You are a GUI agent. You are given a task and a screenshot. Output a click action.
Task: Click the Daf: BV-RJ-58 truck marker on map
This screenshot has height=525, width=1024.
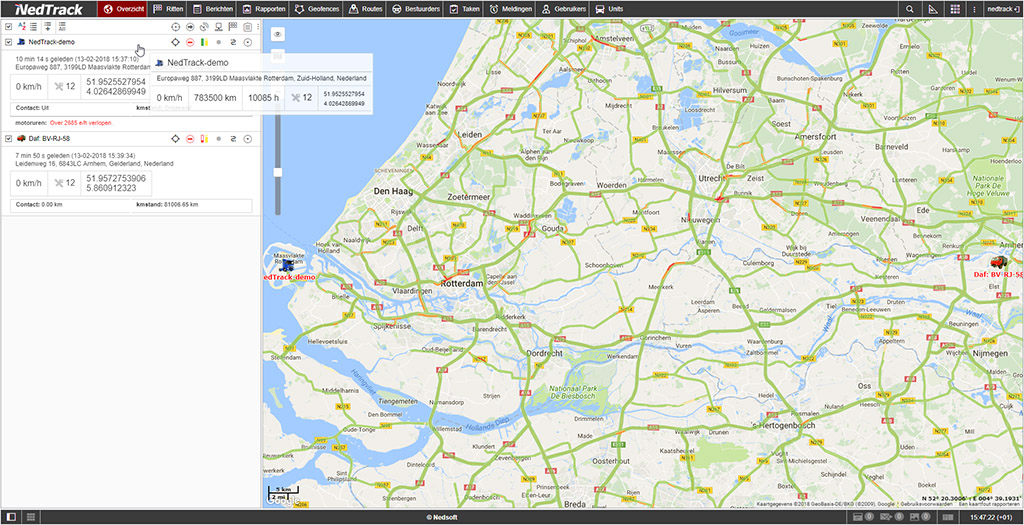pos(997,262)
